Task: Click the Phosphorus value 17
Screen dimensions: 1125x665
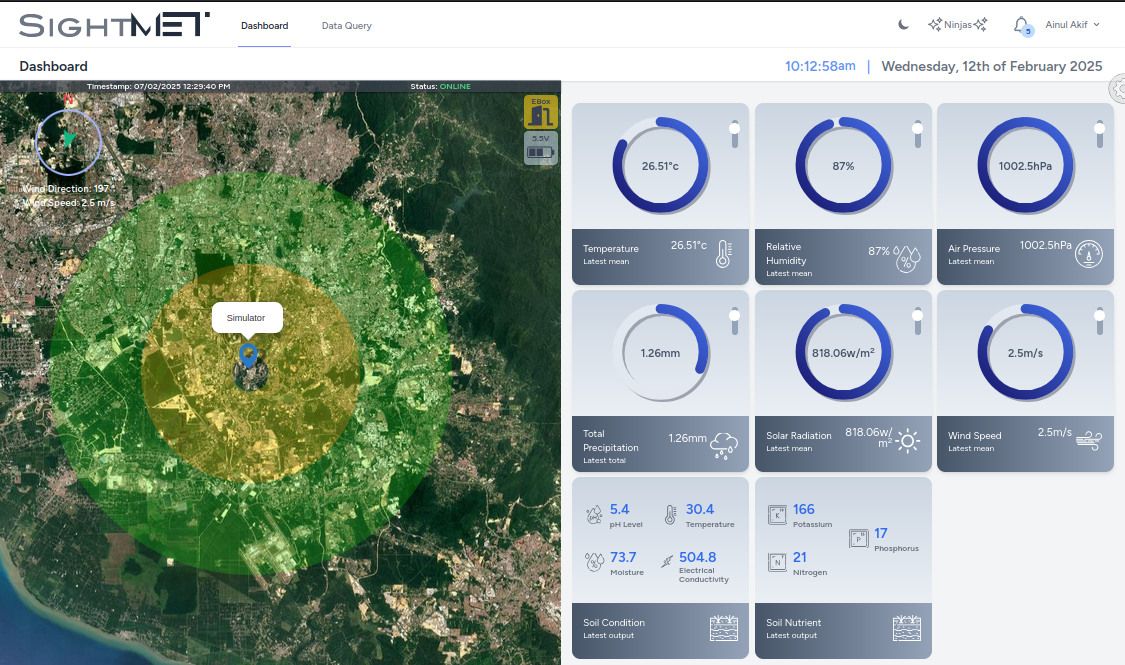Action: pyautogui.click(x=880, y=534)
